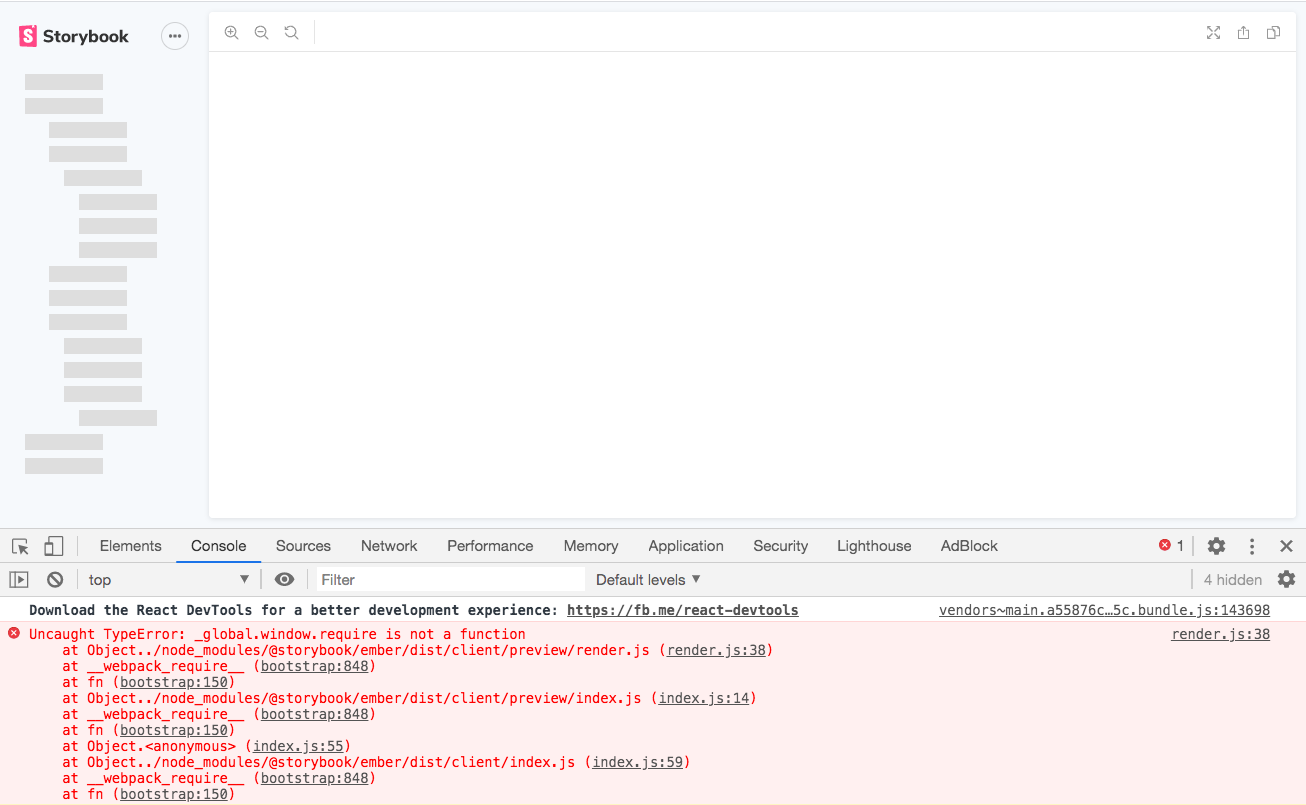The image size is (1306, 805).
Task: Open the Storybook sidebar ellipsis menu
Action: 174,35
